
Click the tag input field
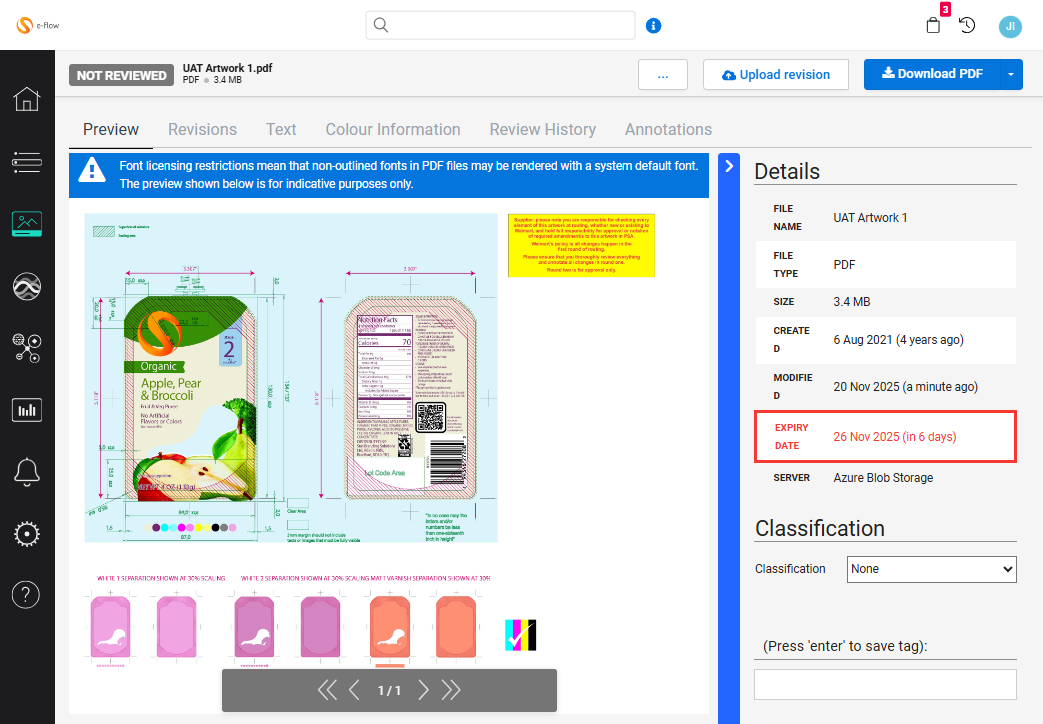click(x=884, y=684)
